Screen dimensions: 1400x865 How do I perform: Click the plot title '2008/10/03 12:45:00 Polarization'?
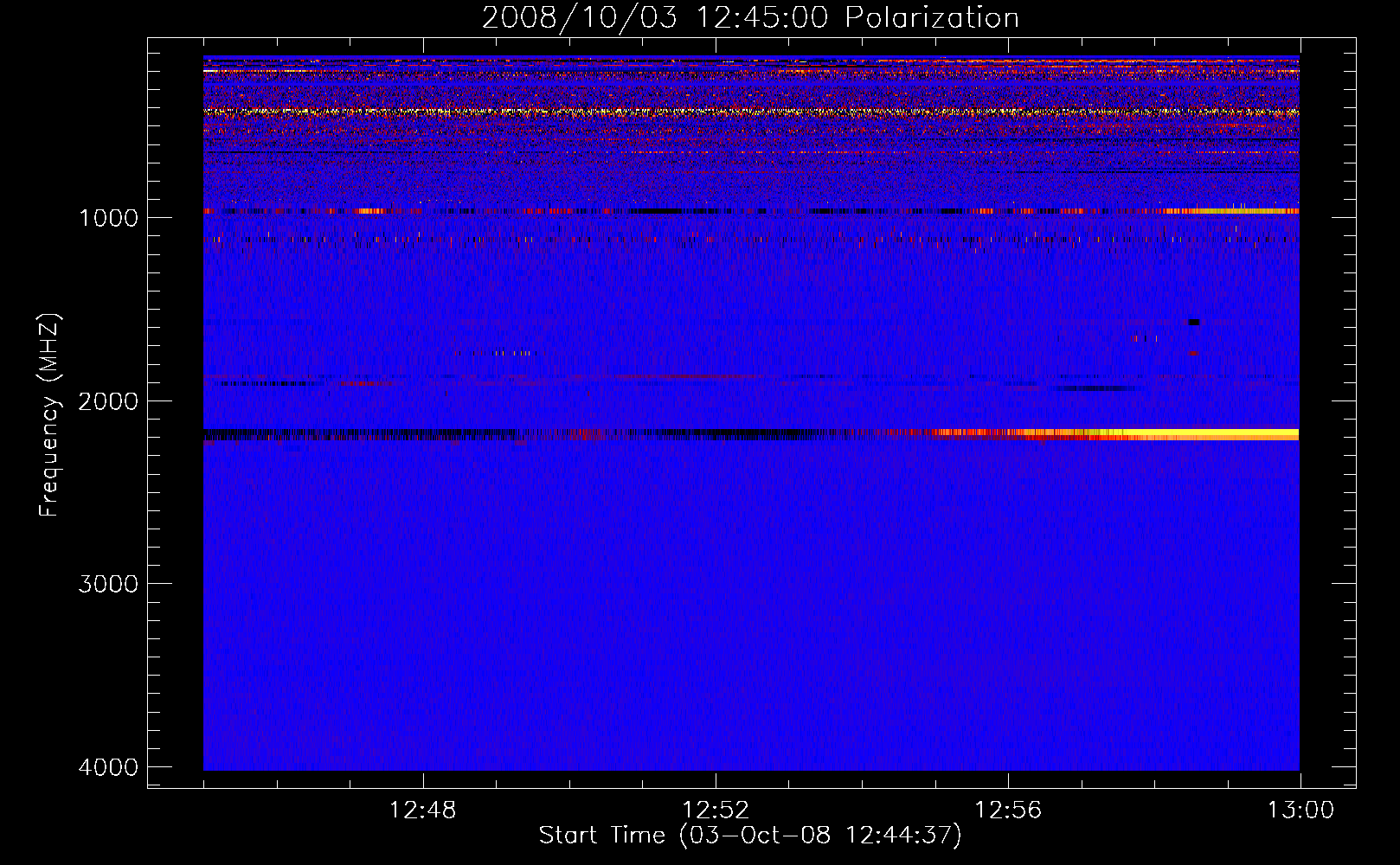coord(750,17)
